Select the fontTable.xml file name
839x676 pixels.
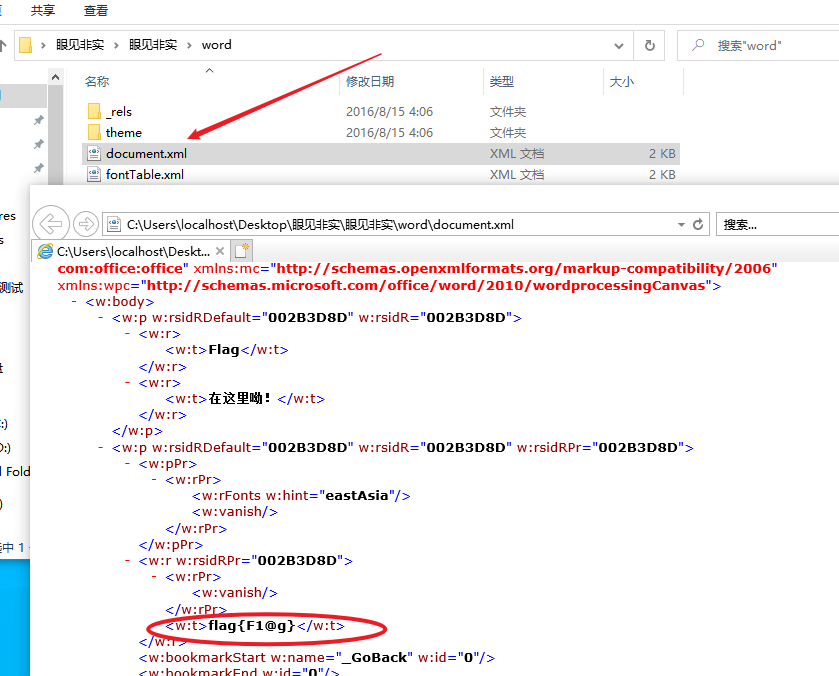(x=145, y=174)
